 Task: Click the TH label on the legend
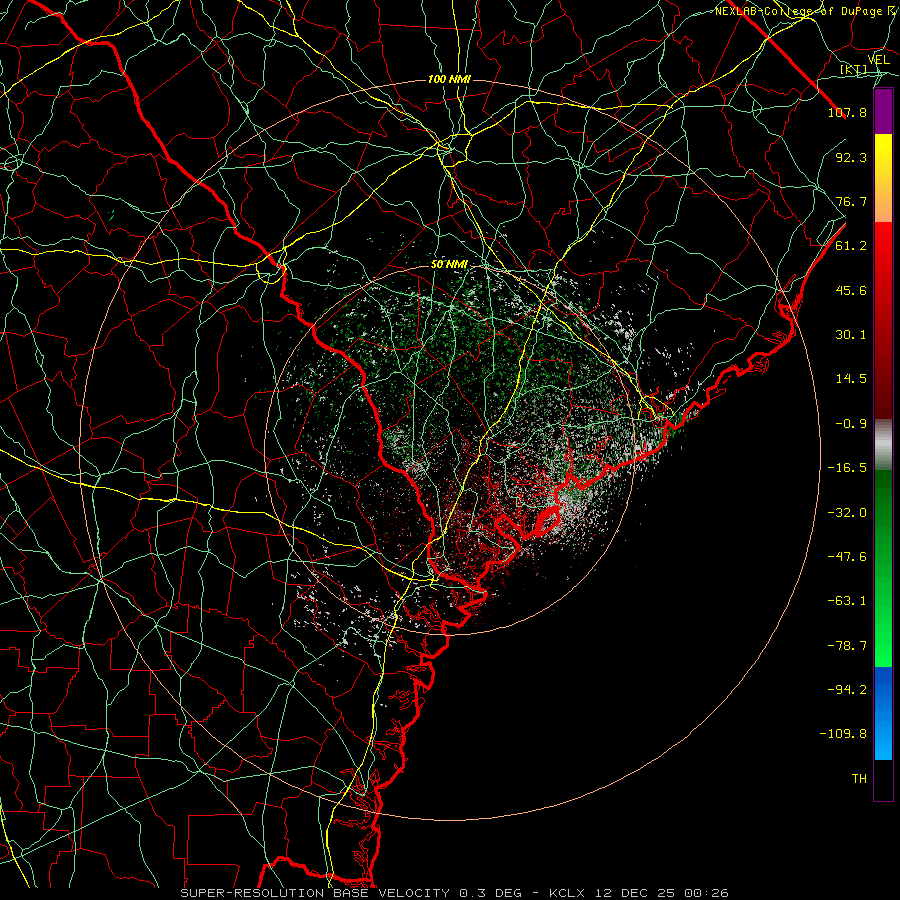[859, 779]
